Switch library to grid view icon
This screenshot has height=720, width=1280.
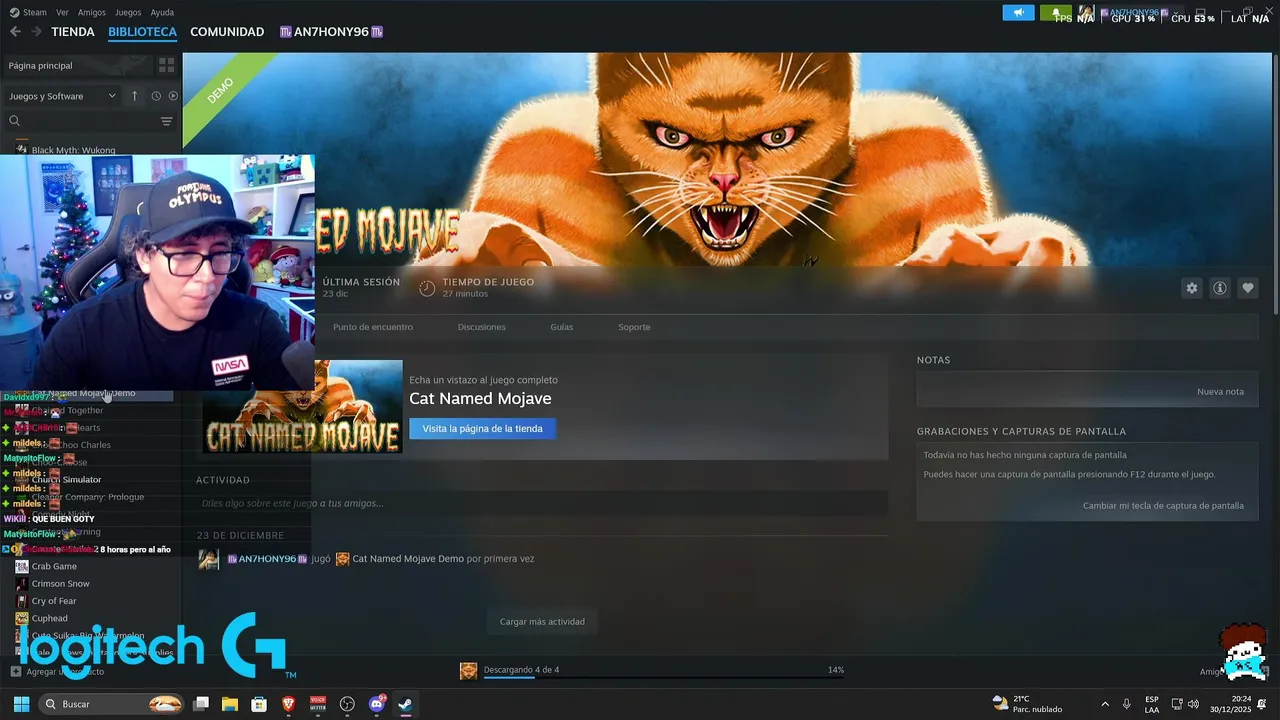(x=166, y=65)
